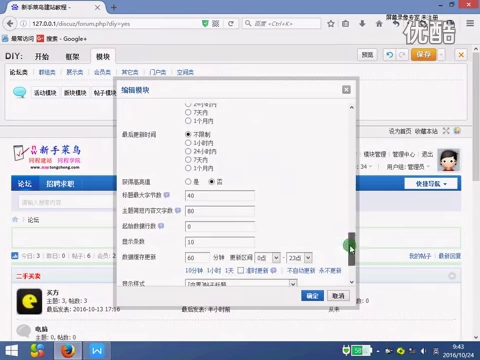Select the 7天内 radio under 最后更新时间
The height and width of the screenshot is (360, 480).
[x=188, y=160]
